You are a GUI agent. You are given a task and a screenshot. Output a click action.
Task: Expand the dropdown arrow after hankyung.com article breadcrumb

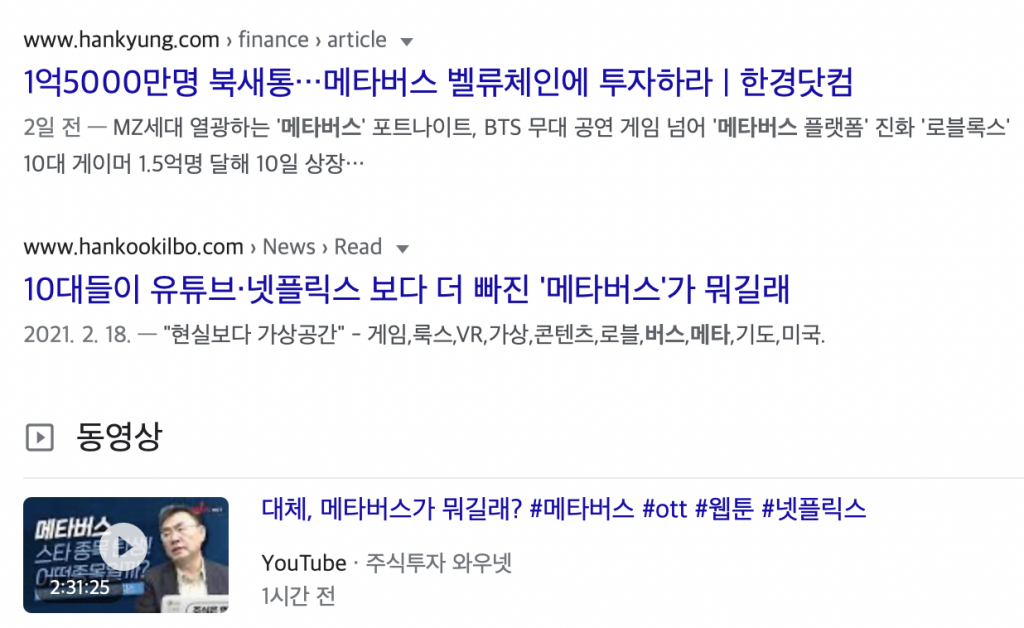(x=406, y=42)
